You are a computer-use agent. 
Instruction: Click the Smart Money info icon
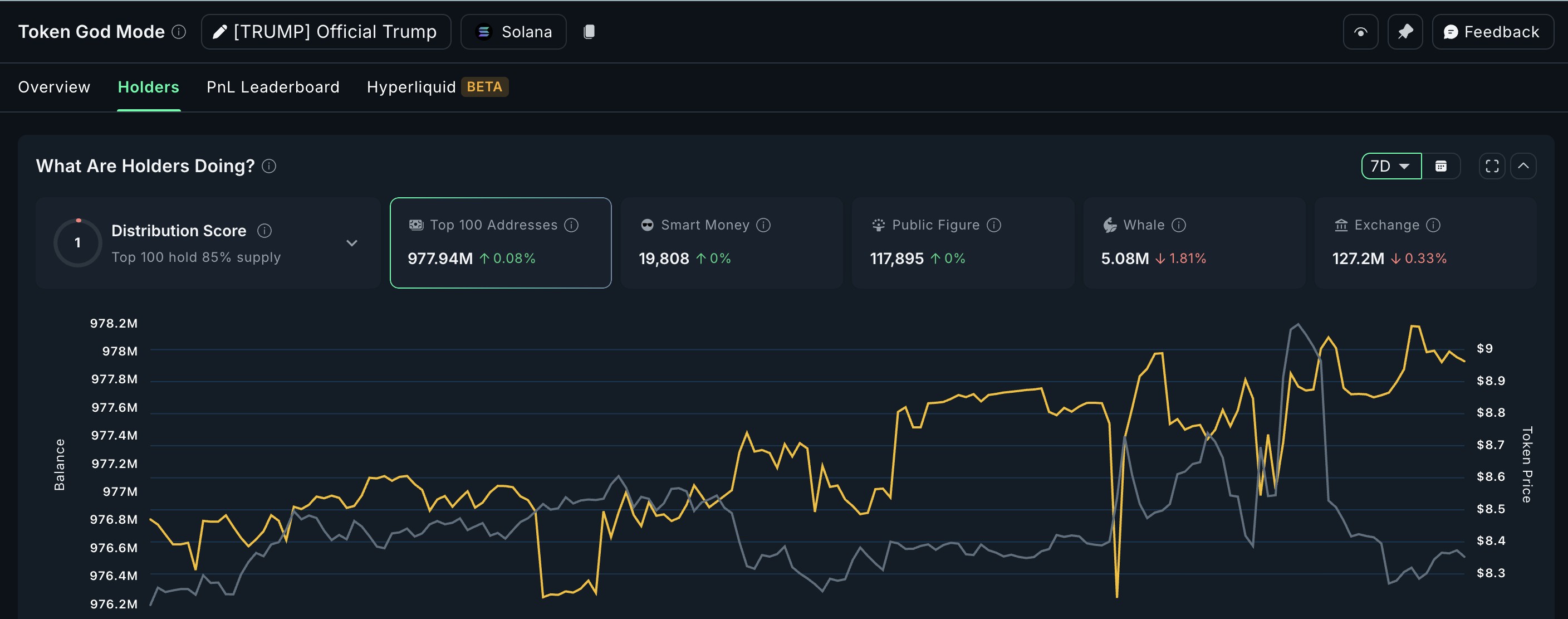point(763,226)
